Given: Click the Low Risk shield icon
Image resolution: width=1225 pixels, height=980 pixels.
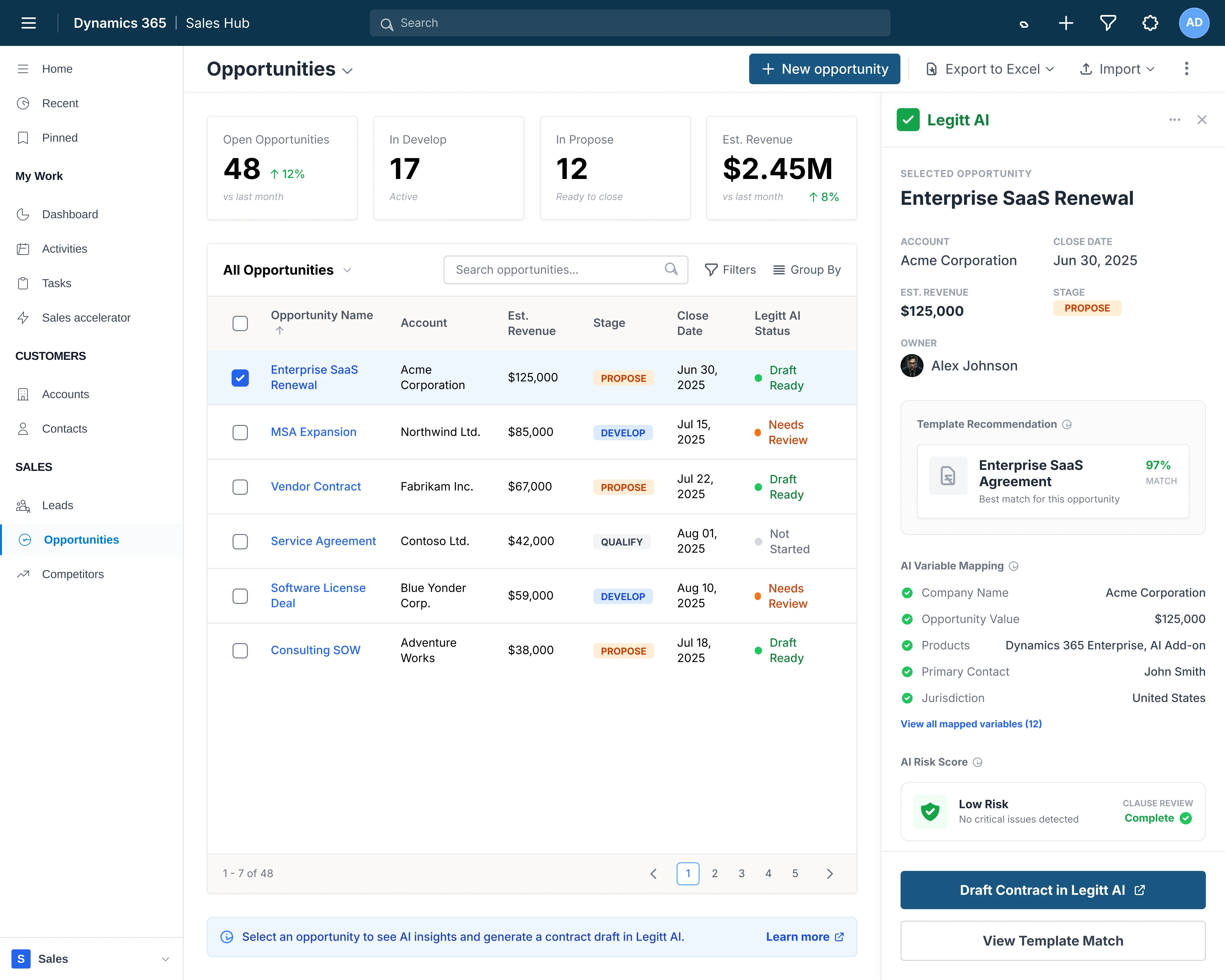Looking at the screenshot, I should click(x=930, y=811).
